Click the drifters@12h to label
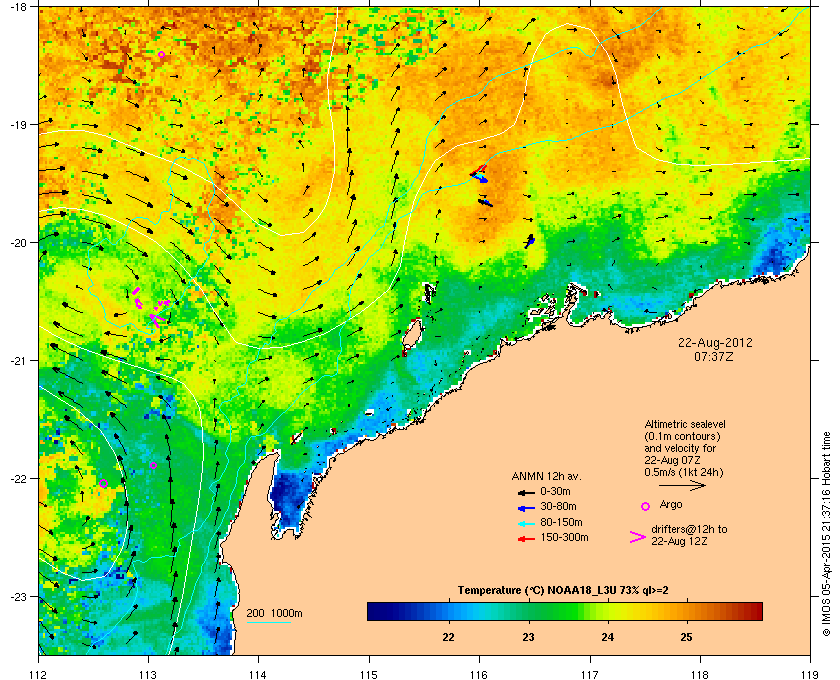 coord(689,529)
